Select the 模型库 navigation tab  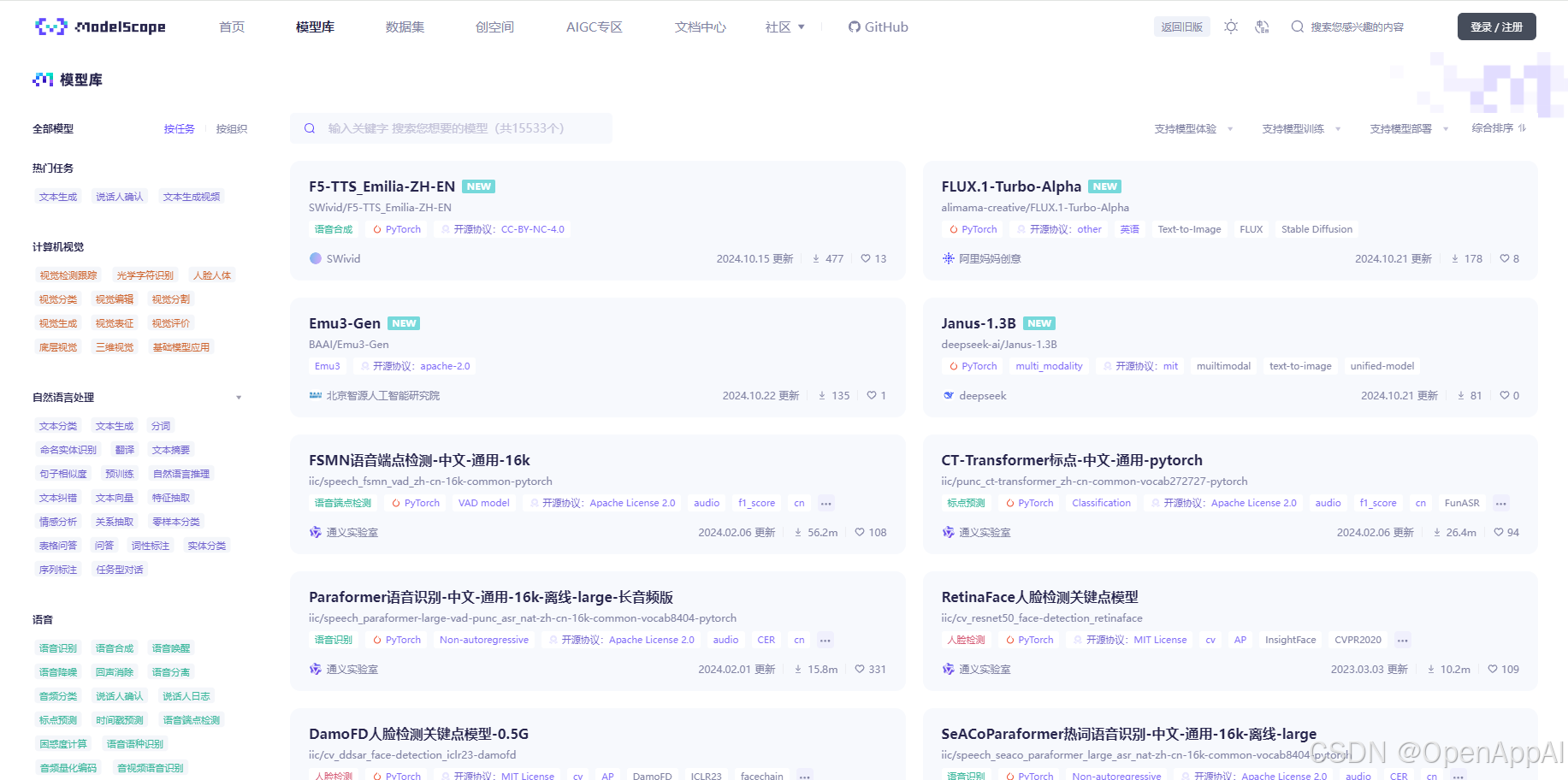pos(315,27)
